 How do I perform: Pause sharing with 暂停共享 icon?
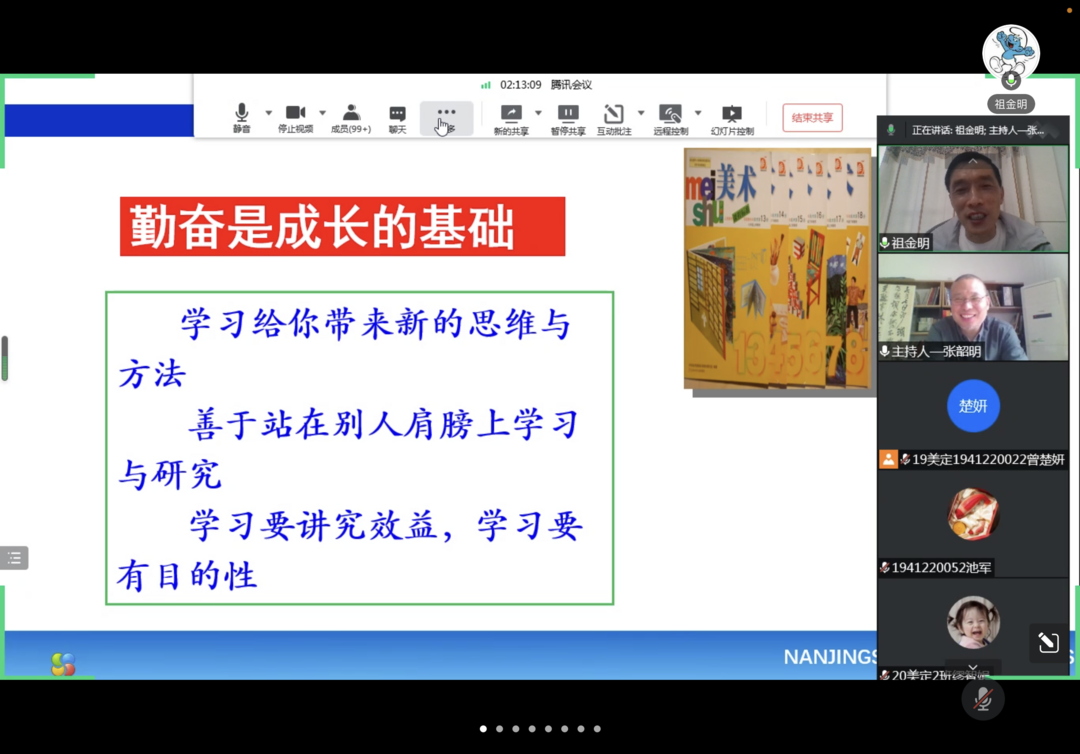pyautogui.click(x=568, y=117)
